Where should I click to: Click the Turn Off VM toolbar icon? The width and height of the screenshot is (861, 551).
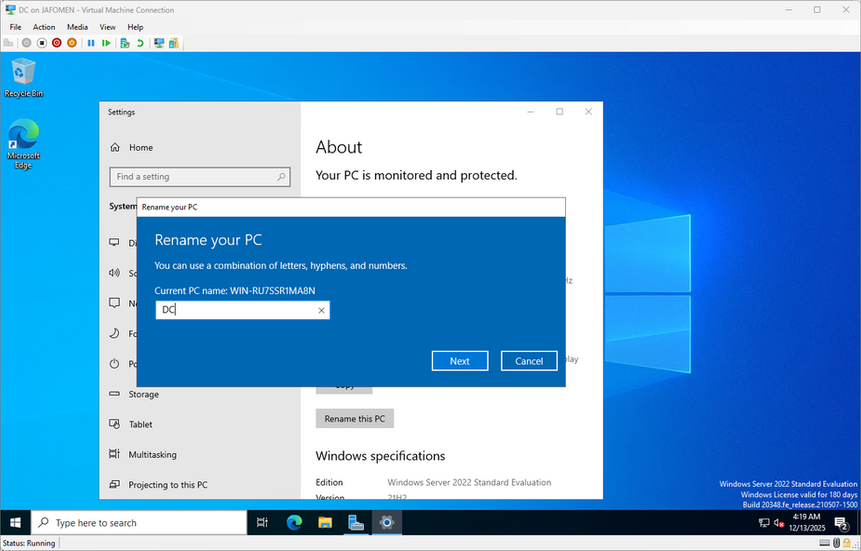pyautogui.click(x=42, y=43)
